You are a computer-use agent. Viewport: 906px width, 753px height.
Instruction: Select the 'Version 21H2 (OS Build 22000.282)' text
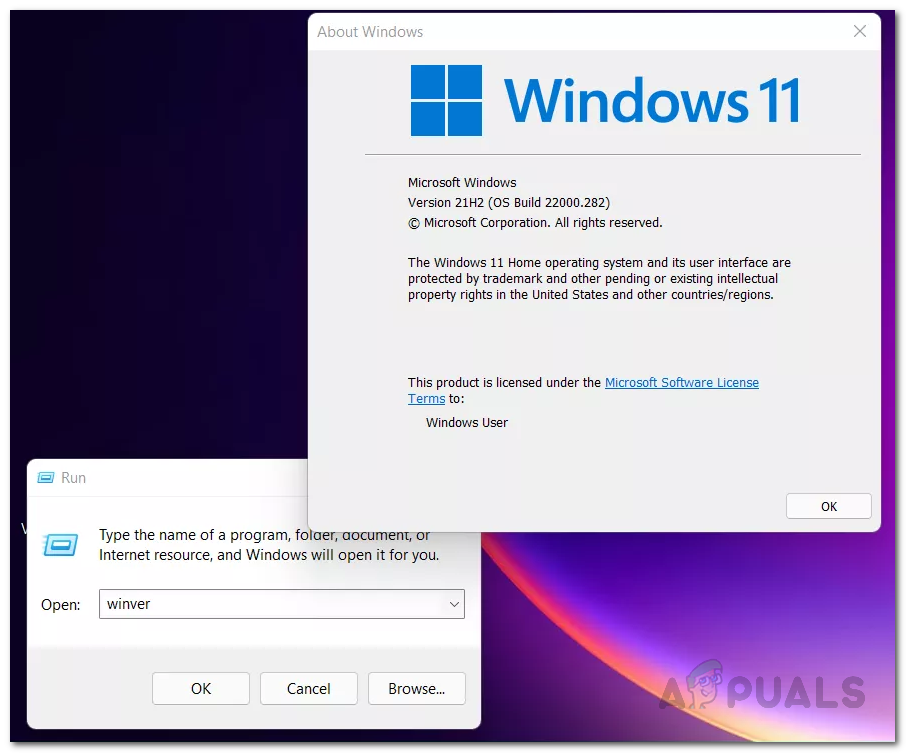pos(508,202)
